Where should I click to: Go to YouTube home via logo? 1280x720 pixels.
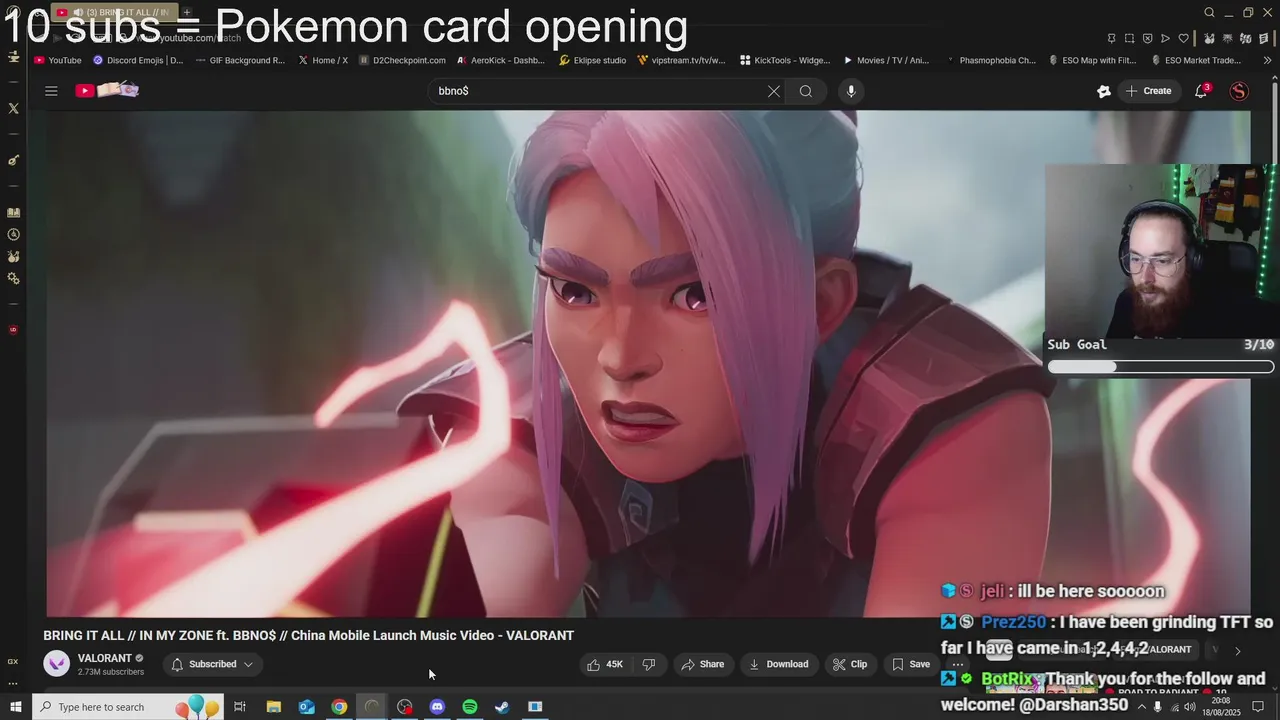[x=107, y=91]
